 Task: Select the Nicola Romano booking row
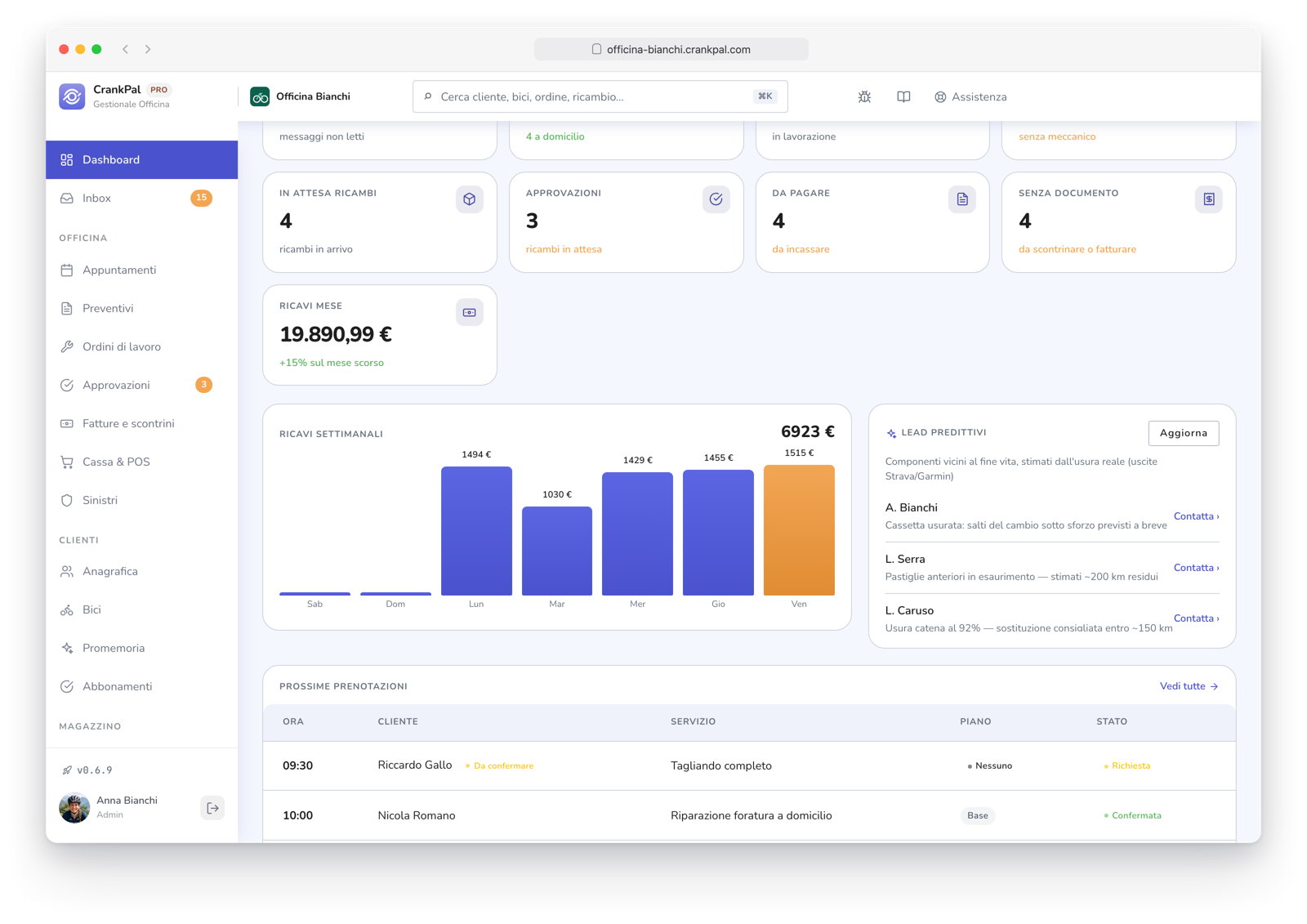click(749, 815)
